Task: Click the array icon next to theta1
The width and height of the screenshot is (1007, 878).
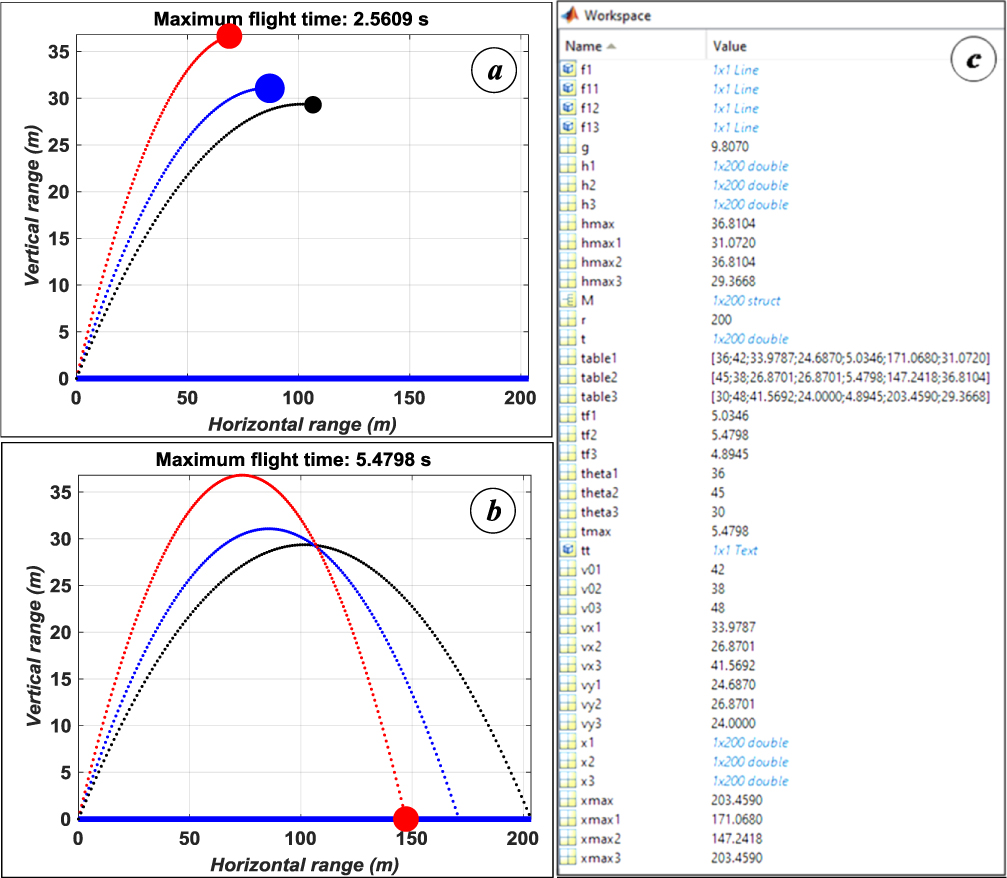Action: tap(568, 473)
